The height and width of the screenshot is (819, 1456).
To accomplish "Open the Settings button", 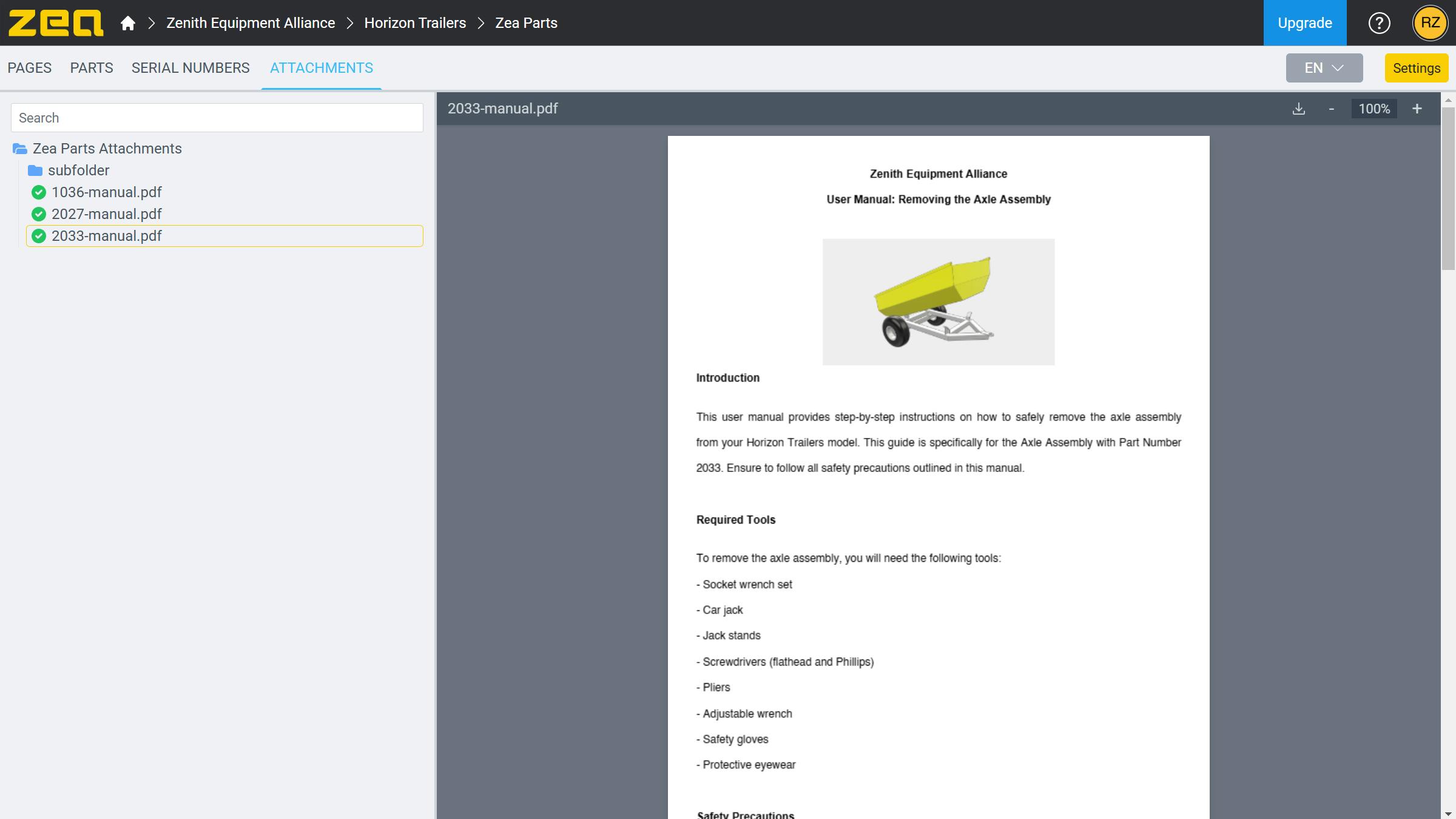I will [1416, 68].
